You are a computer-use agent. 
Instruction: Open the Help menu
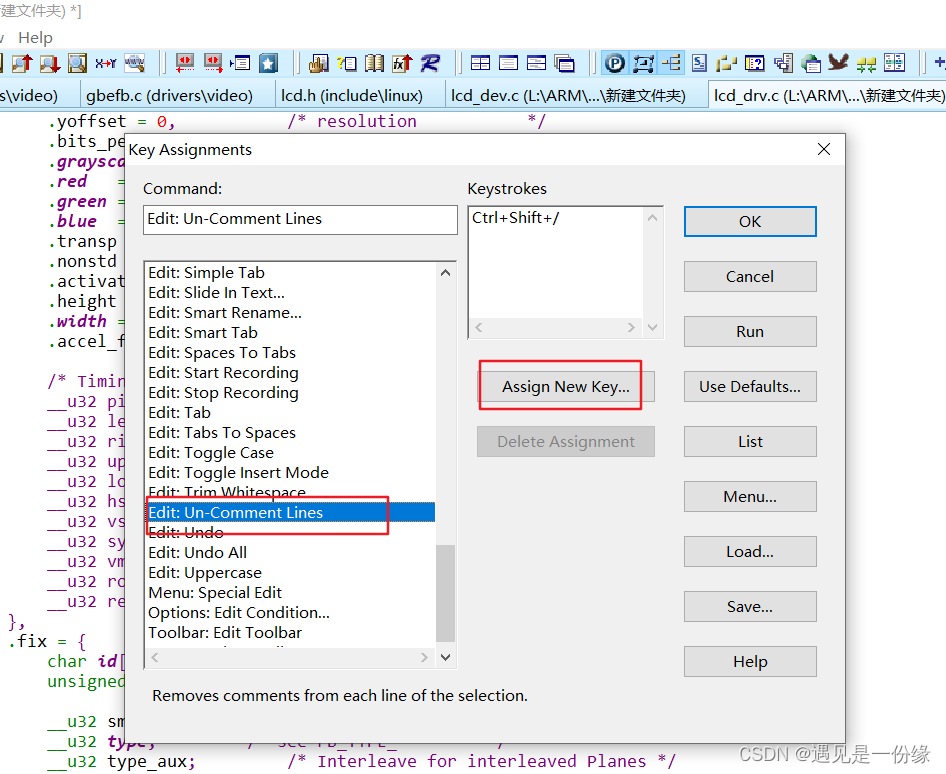pyautogui.click(x=35, y=37)
